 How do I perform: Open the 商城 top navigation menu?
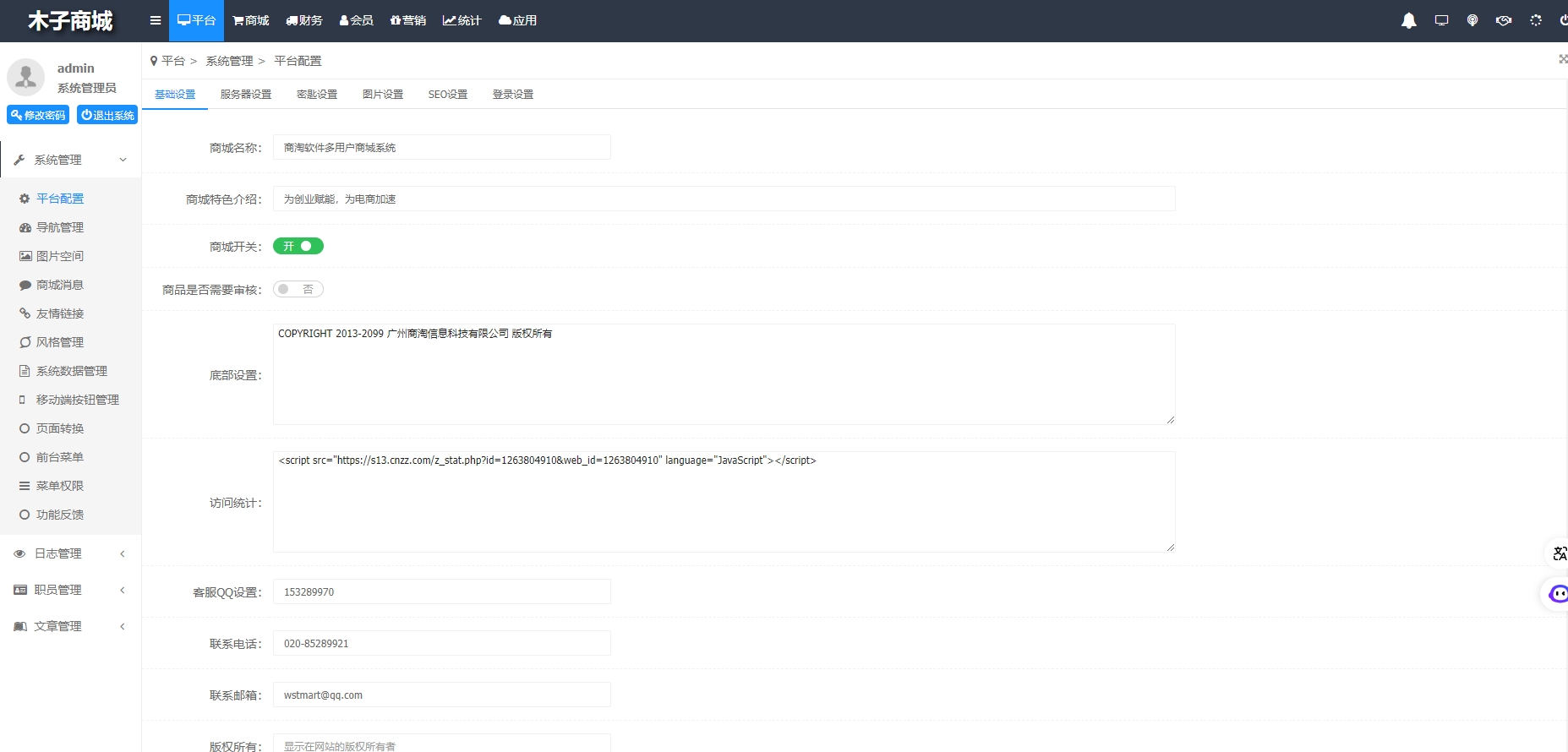click(251, 20)
